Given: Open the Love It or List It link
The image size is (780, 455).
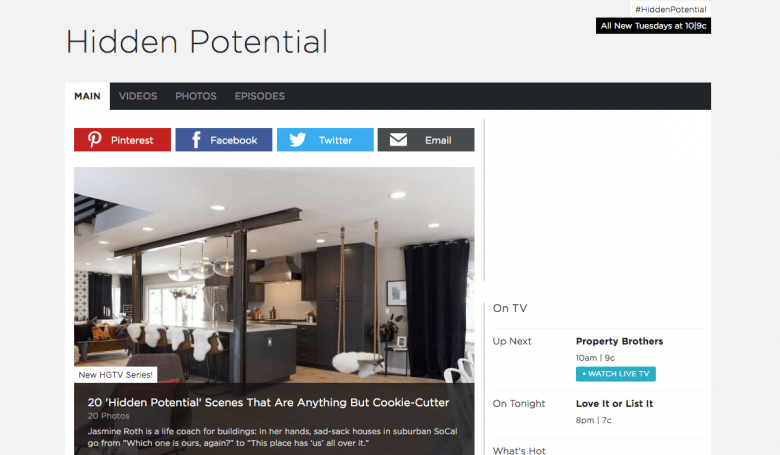Looking at the screenshot, I should click(614, 403).
